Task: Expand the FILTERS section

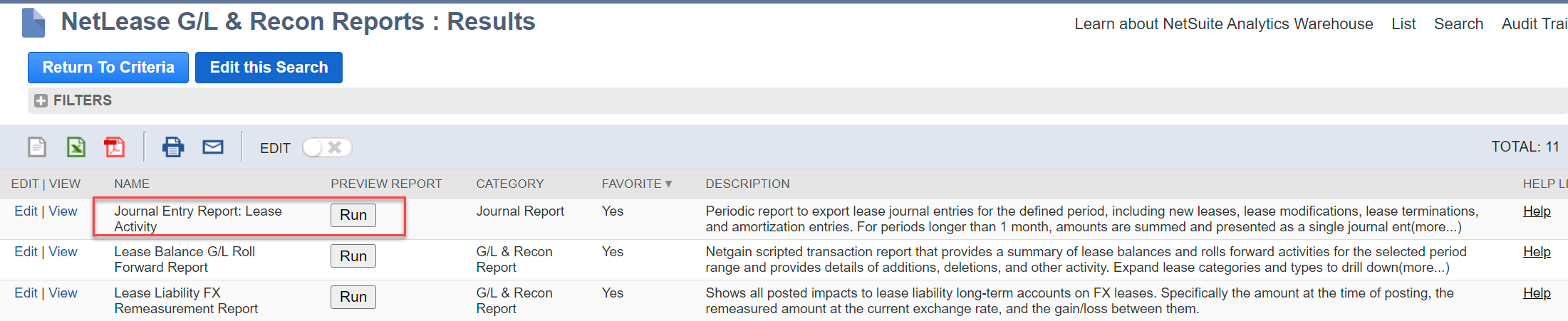Action: tap(41, 100)
